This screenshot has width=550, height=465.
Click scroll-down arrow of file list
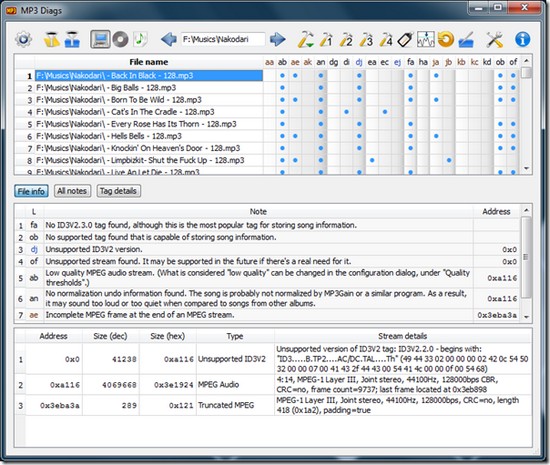click(x=526, y=169)
